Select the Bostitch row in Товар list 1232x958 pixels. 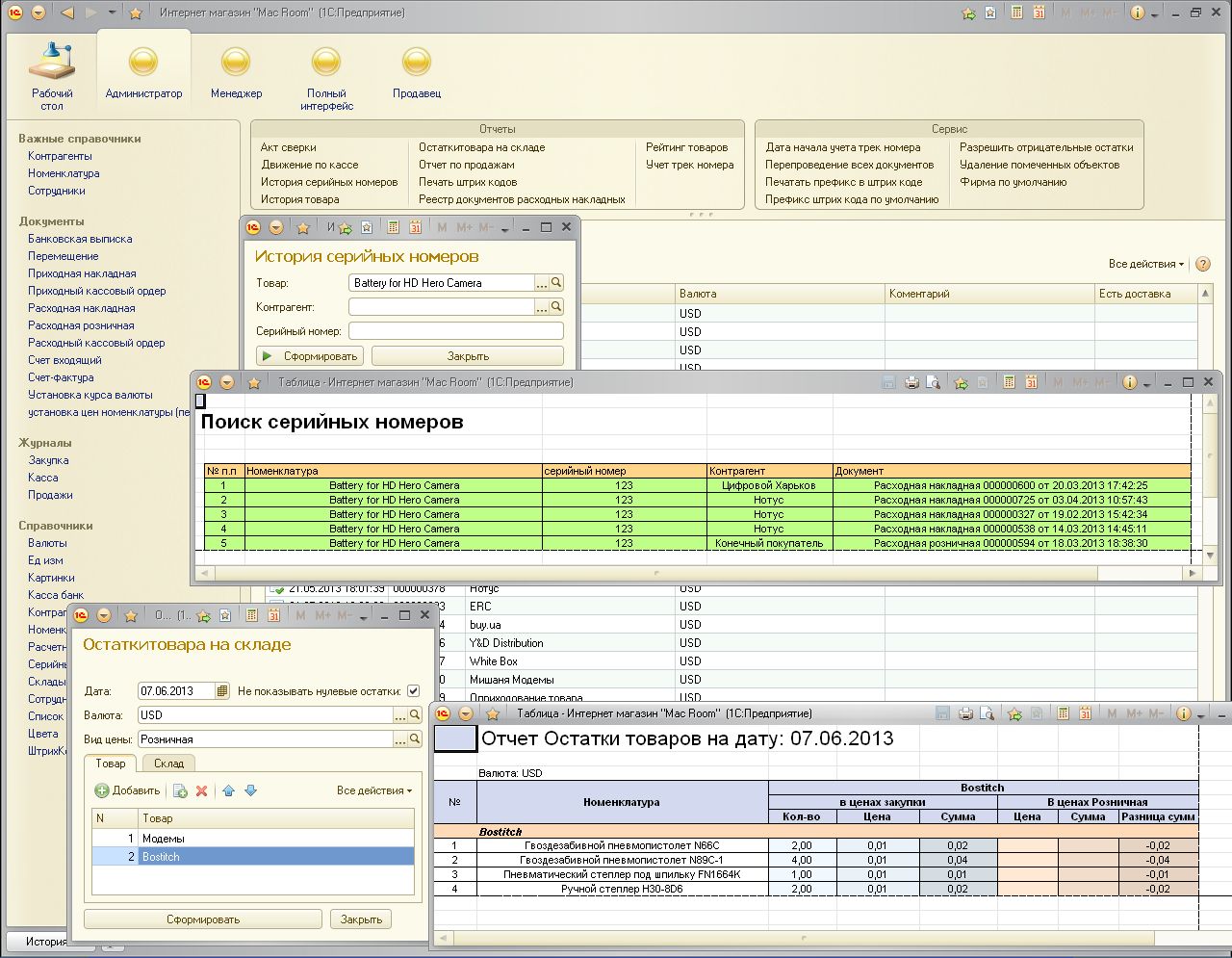coord(253,857)
